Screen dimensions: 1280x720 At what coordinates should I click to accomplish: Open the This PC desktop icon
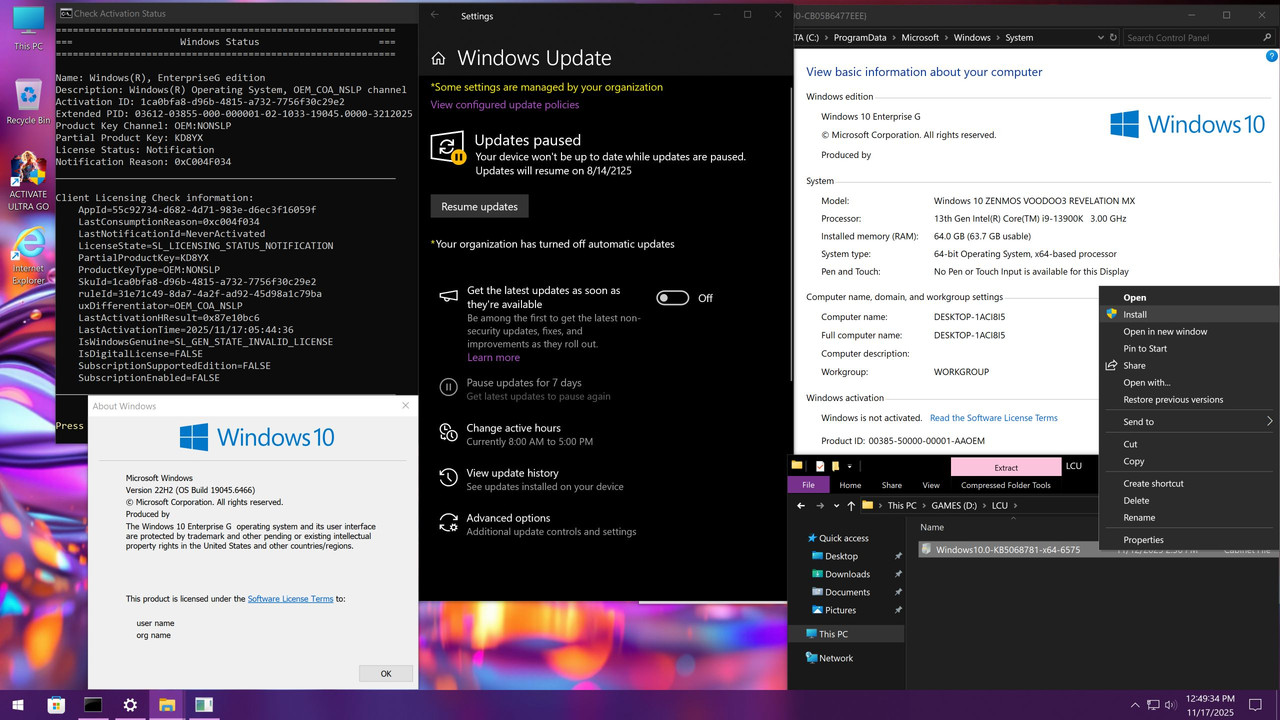pyautogui.click(x=28, y=28)
